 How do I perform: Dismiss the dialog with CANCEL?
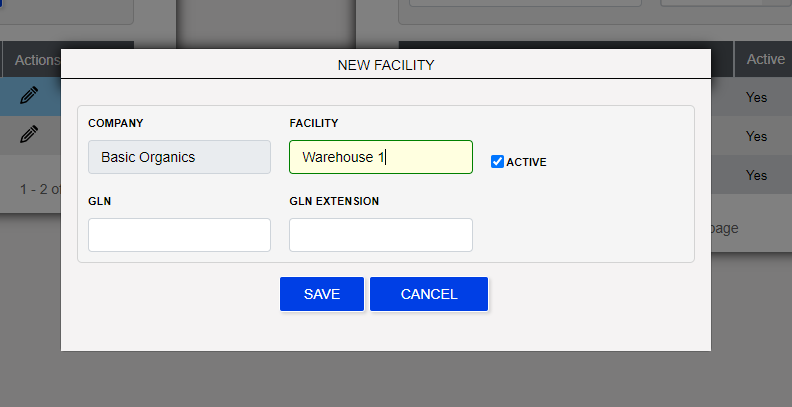(428, 294)
